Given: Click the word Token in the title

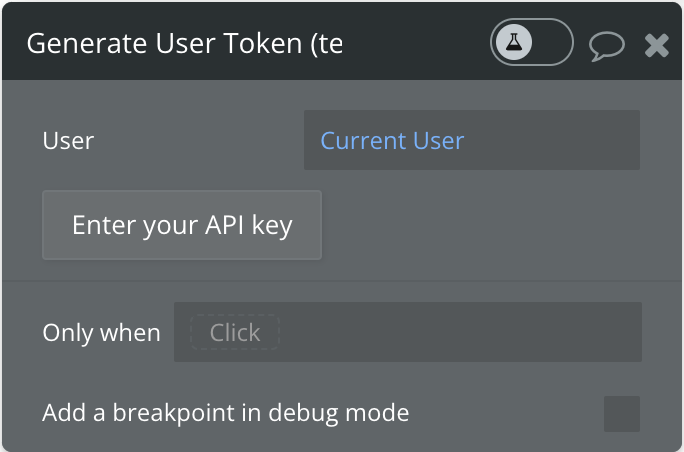Looking at the screenshot, I should coord(263,44).
